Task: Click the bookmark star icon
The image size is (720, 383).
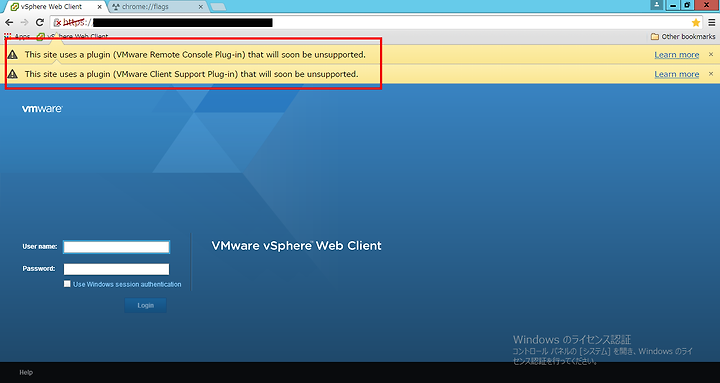Action: [x=696, y=23]
